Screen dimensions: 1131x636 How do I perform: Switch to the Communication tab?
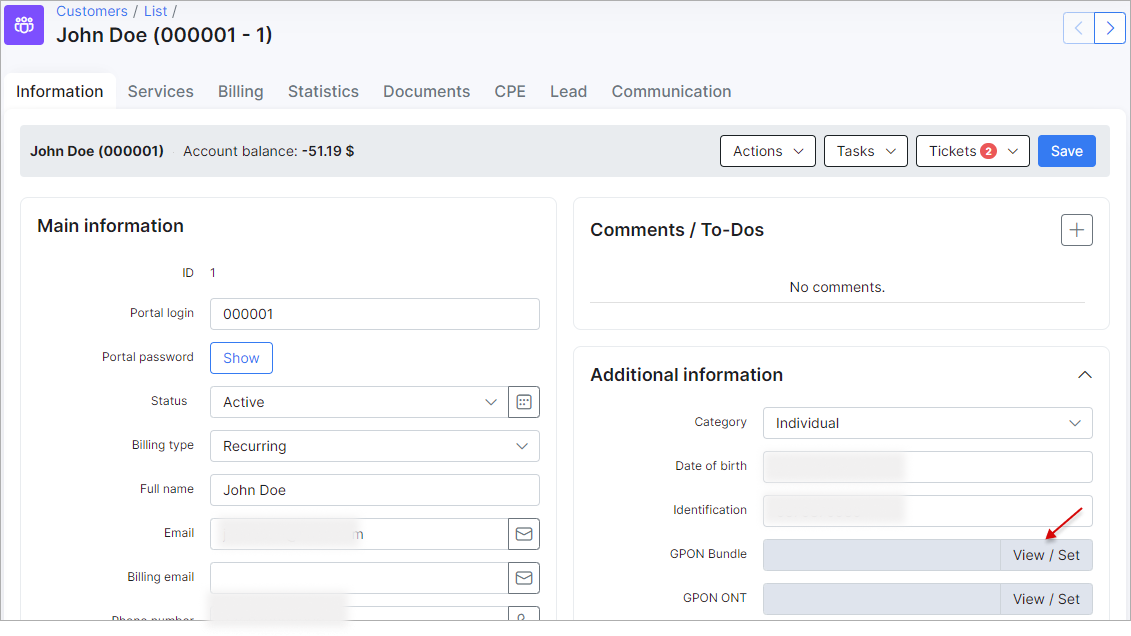point(672,92)
